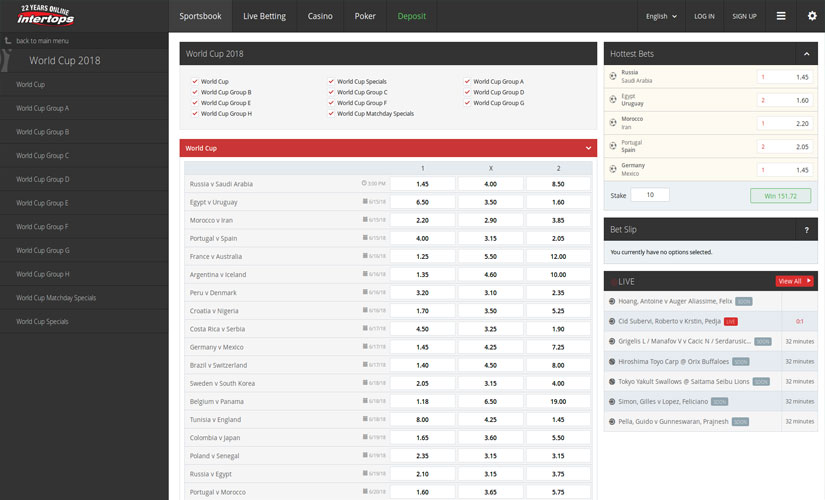Viewport: 825px width, 500px height.
Task: Click sport icon beside Simon, Gilles match
Action: (x=612, y=402)
